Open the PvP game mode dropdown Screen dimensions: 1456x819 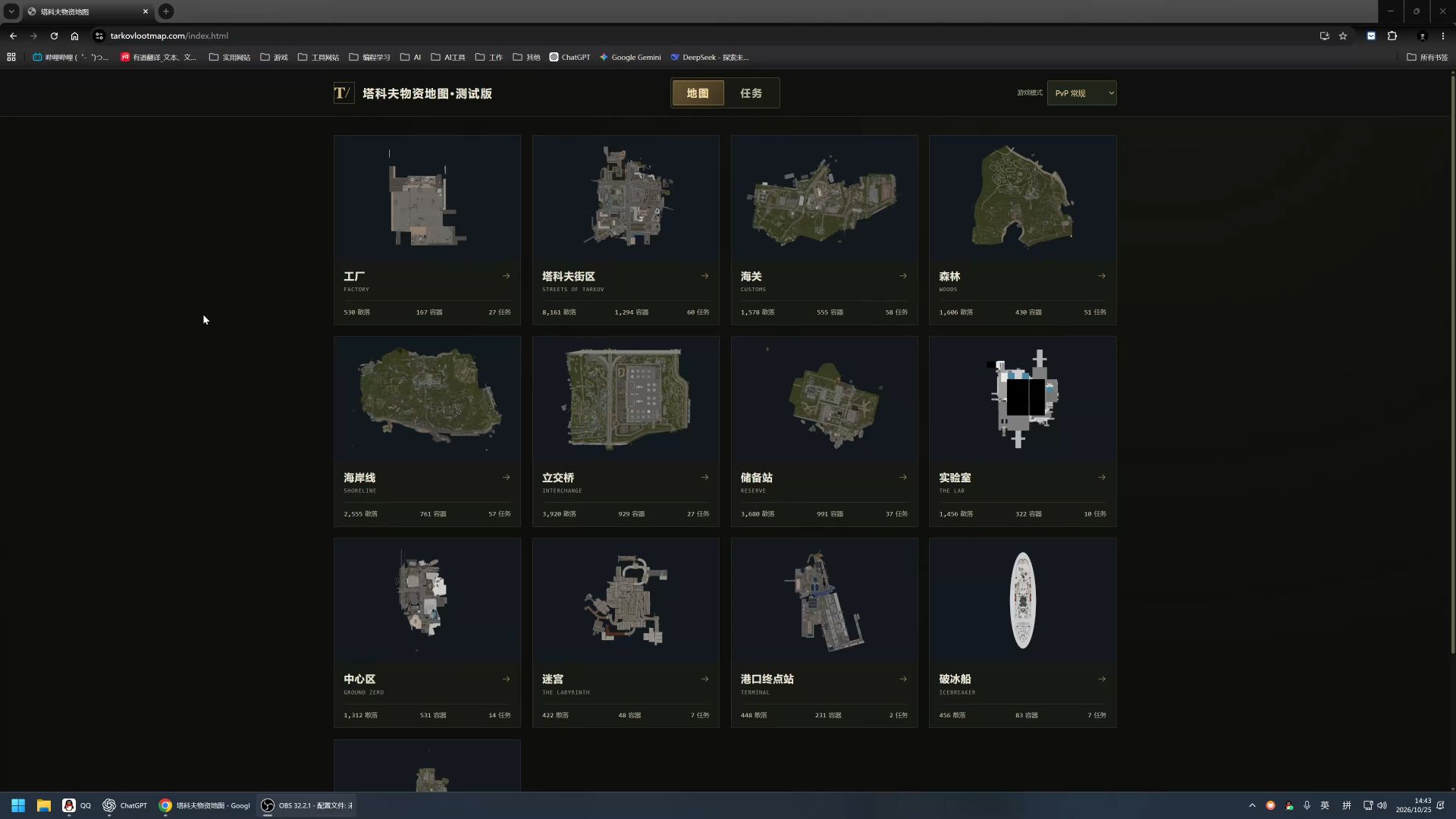click(1081, 93)
